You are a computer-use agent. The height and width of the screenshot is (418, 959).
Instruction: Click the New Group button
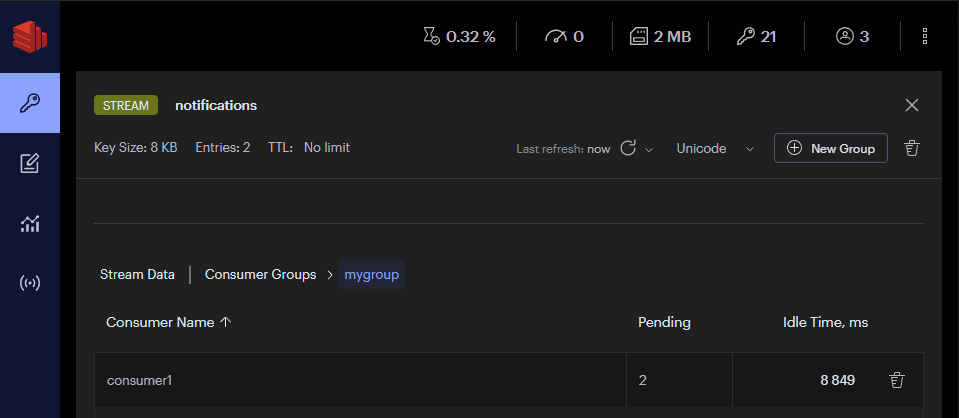pyautogui.click(x=830, y=148)
